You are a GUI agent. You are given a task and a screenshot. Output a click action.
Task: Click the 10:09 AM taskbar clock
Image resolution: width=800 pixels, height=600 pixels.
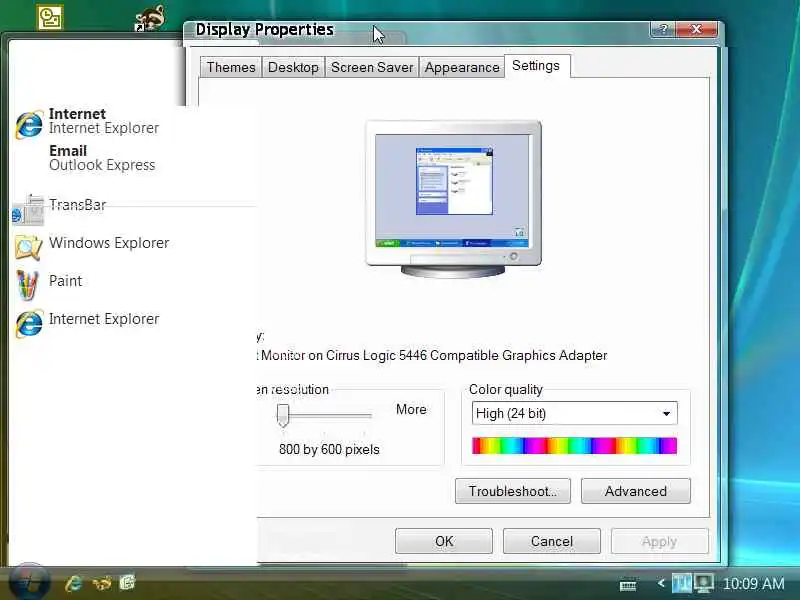click(x=754, y=583)
